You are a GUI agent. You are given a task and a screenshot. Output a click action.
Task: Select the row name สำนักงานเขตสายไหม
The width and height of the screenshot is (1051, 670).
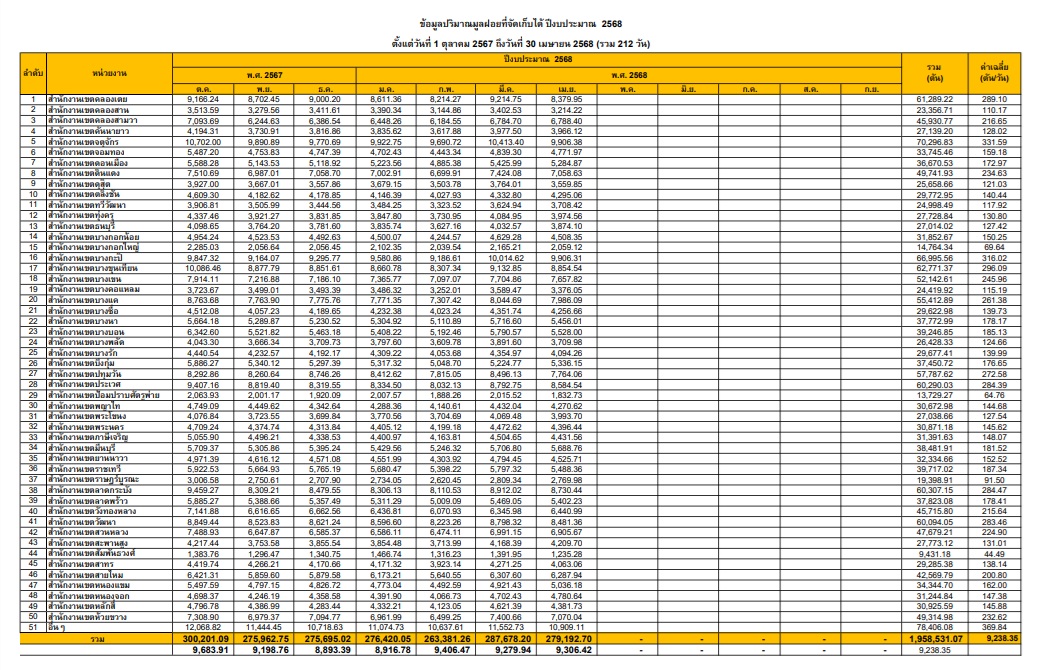point(85,575)
